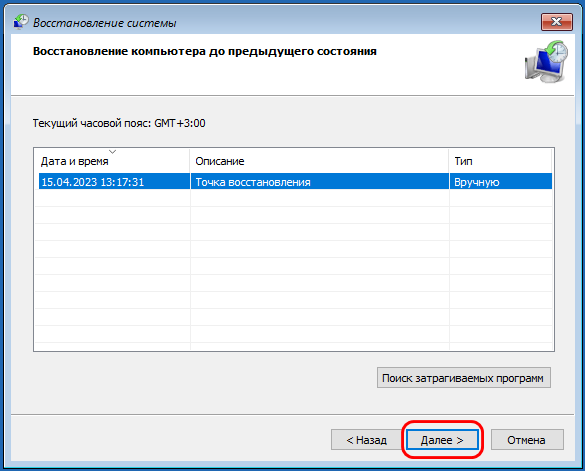Click the Восстановление системы window title text
Screen dimensions: 585x471
coord(105,23)
